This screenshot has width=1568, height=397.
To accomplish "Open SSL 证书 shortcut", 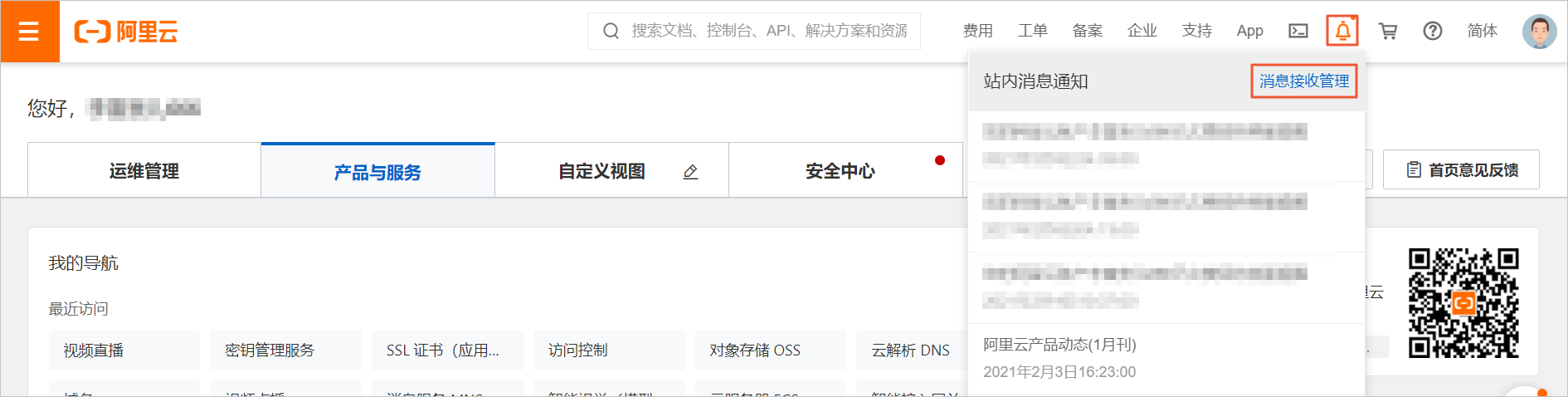I will tap(447, 350).
